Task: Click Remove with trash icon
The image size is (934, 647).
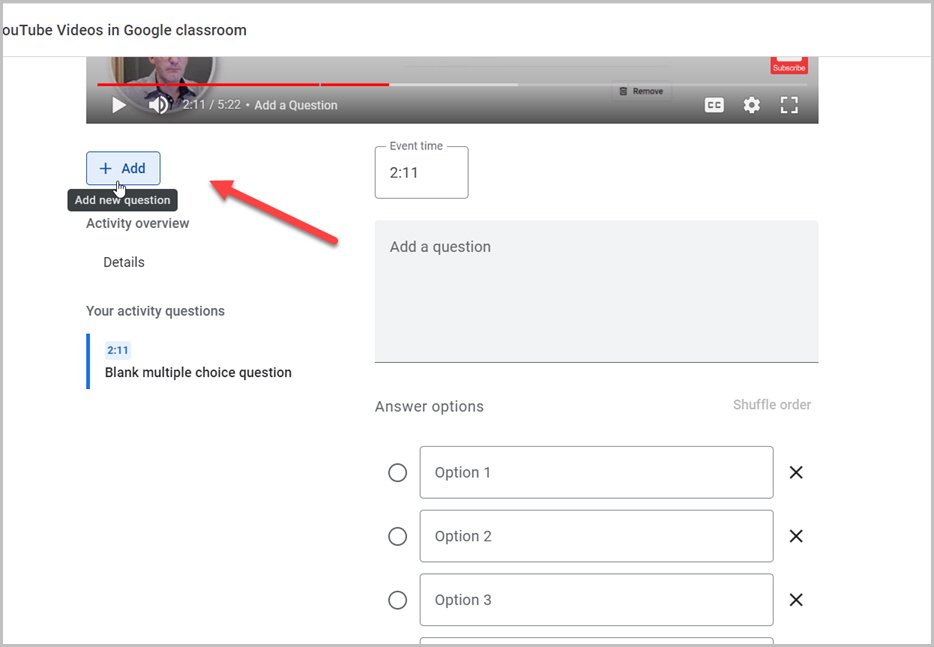Action: (641, 91)
